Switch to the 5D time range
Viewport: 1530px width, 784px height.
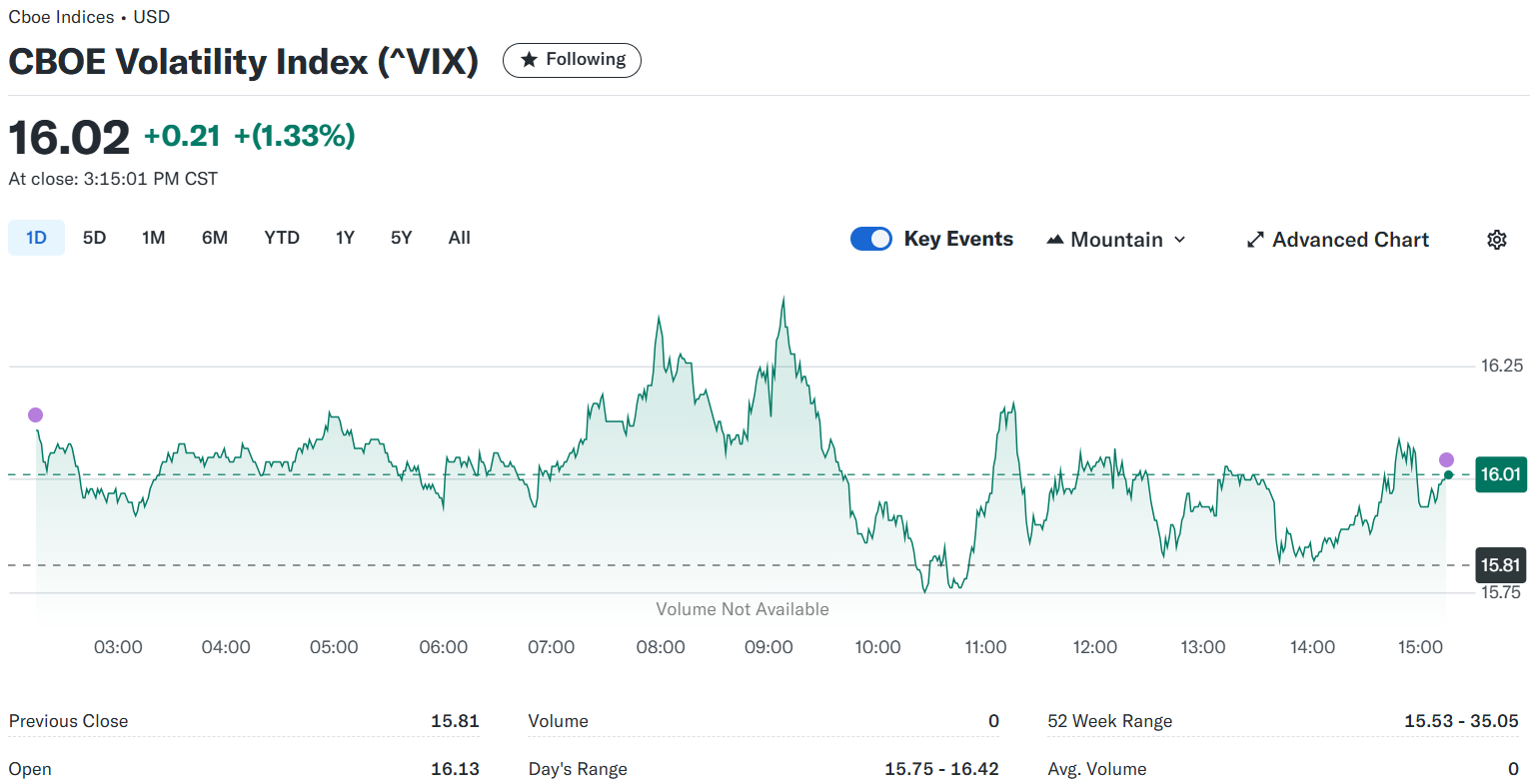click(94, 238)
